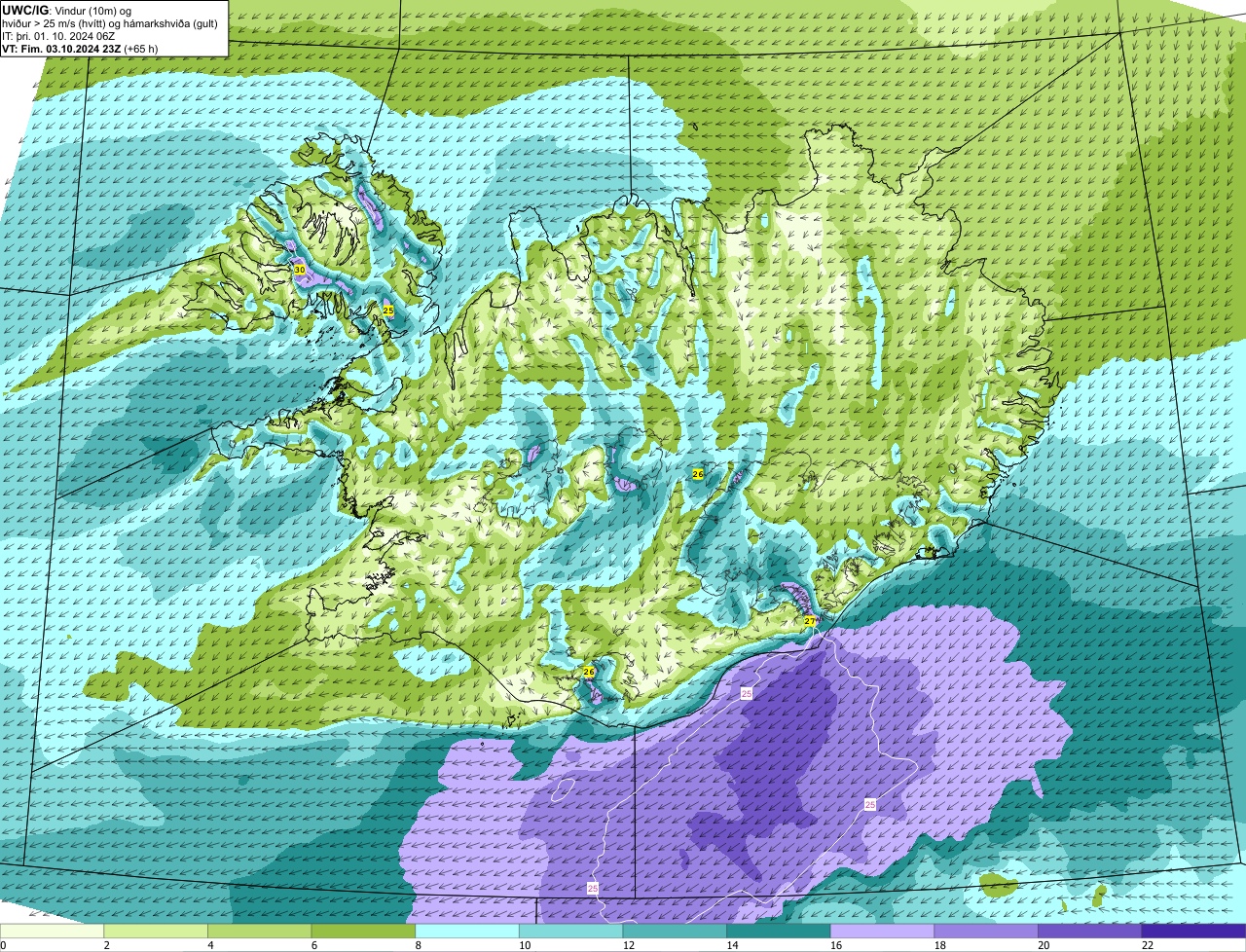The image size is (1246, 952).
Task: Click the '20' legend scale label
Action: pos(1044,945)
